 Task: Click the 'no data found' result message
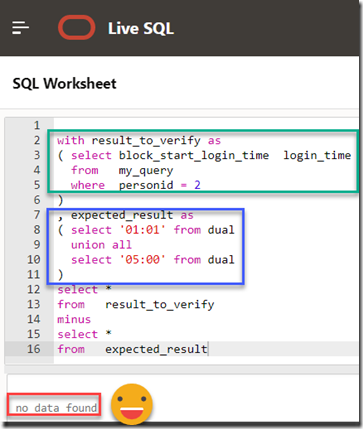56,408
